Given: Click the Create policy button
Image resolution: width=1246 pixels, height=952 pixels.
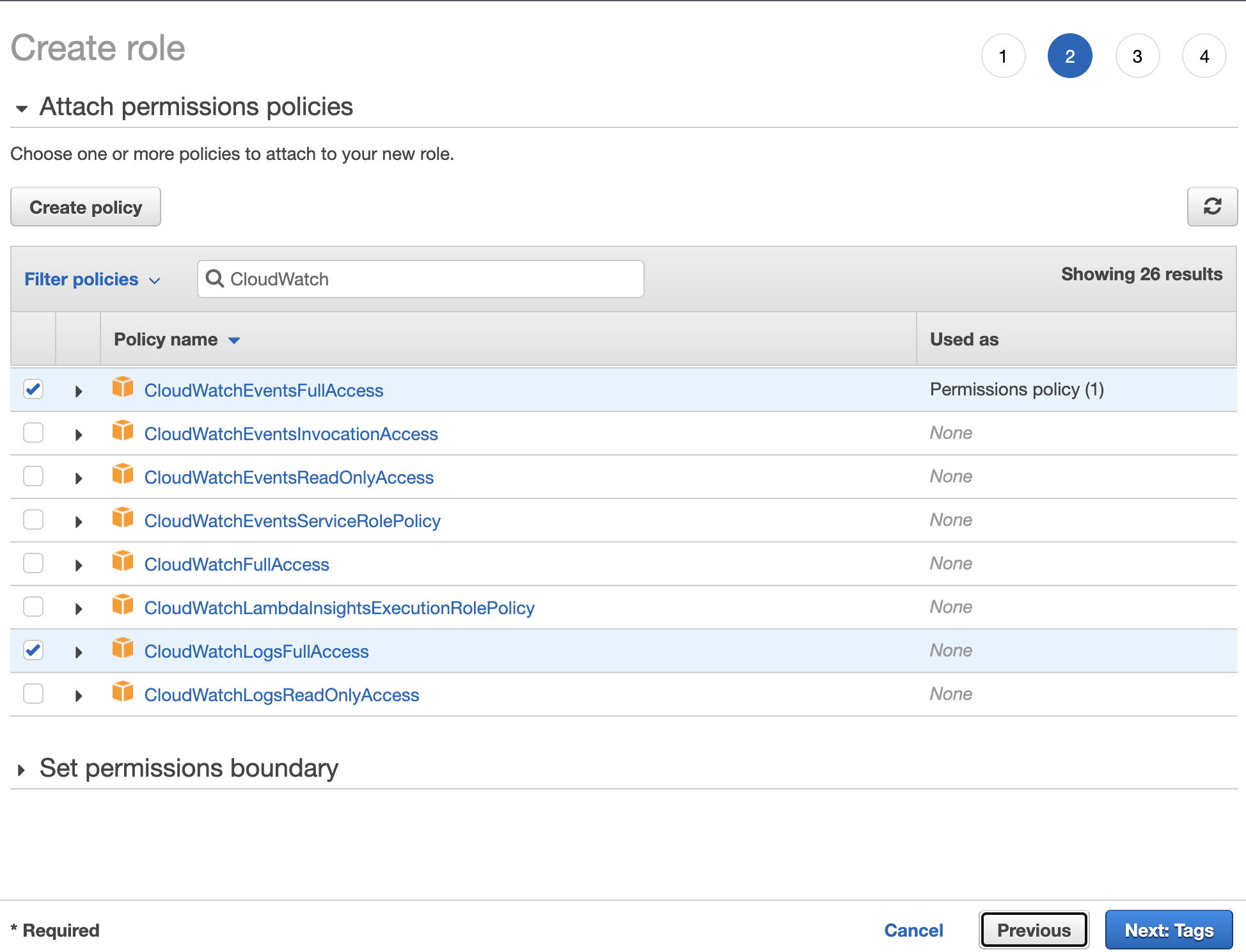Looking at the screenshot, I should pyautogui.click(x=86, y=207).
